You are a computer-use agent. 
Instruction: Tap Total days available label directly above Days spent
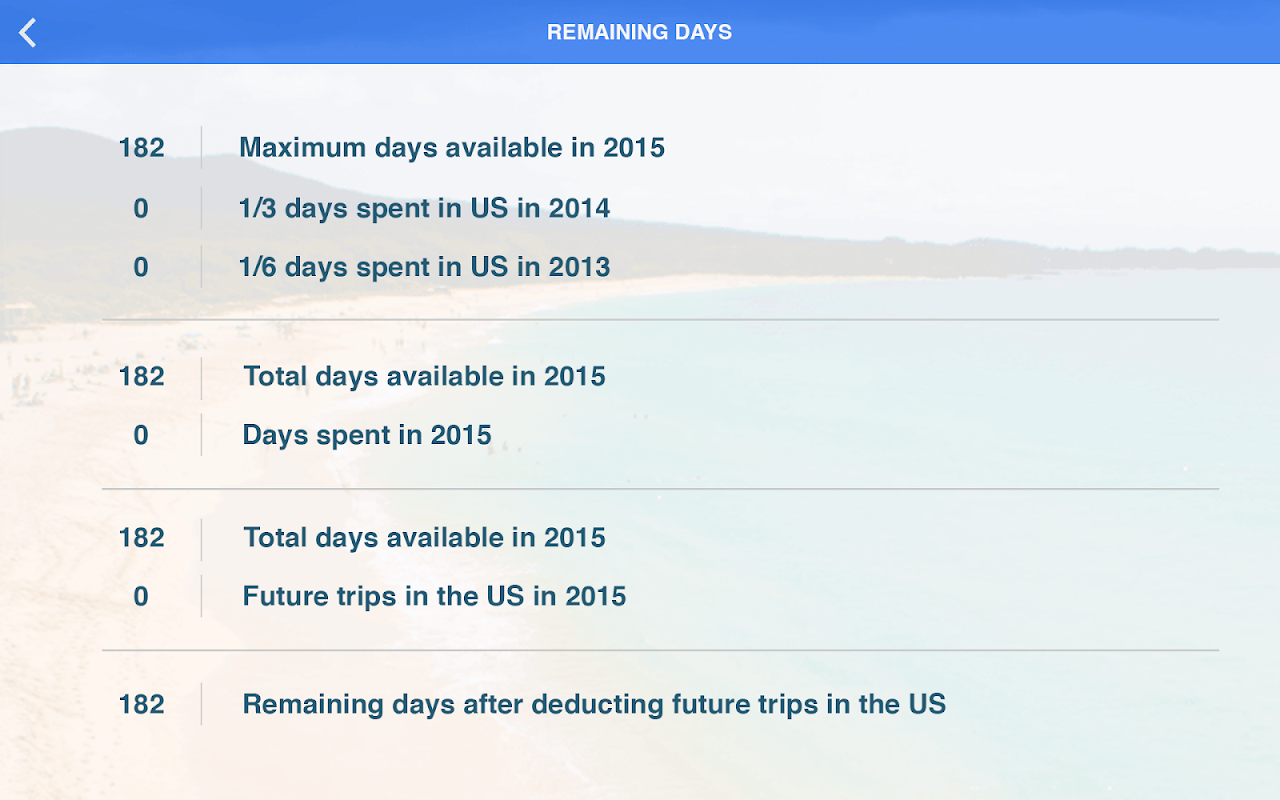424,376
